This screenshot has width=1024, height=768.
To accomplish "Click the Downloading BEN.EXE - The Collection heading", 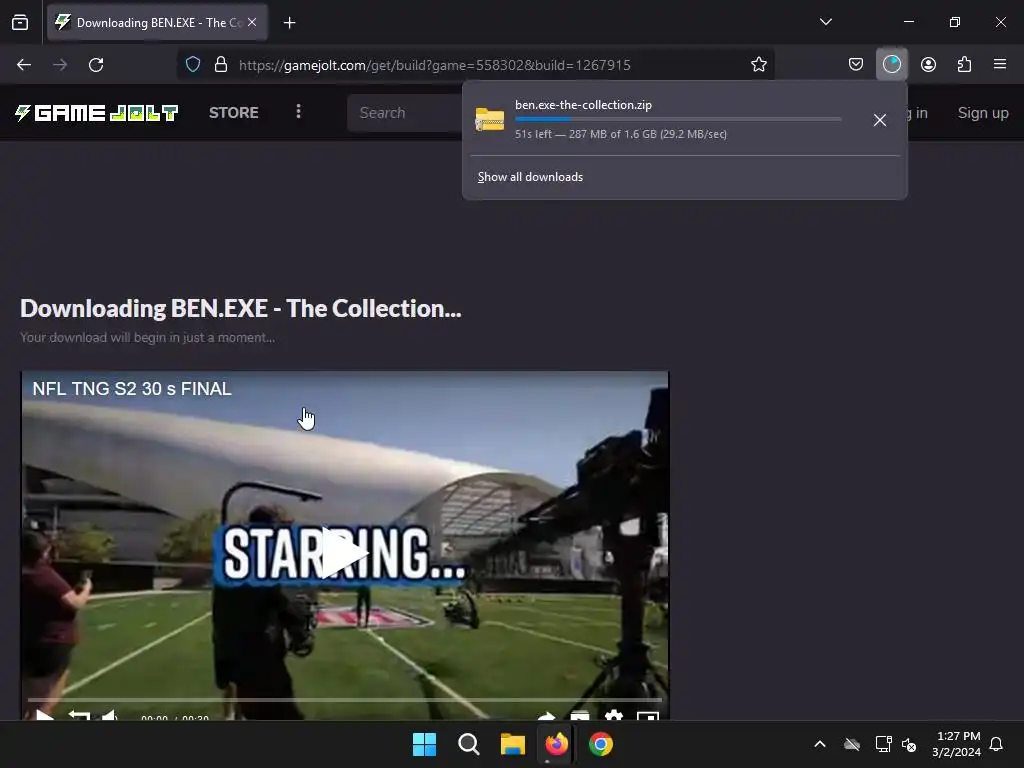I will coord(240,308).
